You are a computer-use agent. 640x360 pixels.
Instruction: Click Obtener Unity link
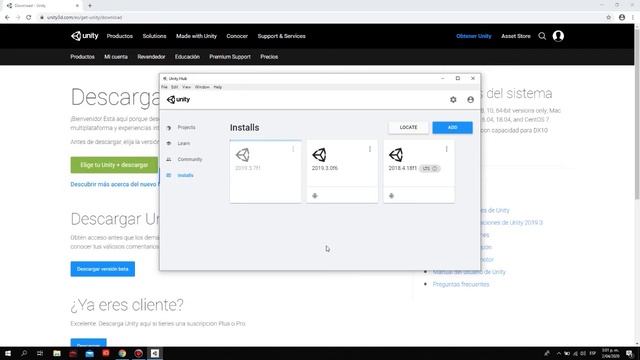(x=473, y=36)
